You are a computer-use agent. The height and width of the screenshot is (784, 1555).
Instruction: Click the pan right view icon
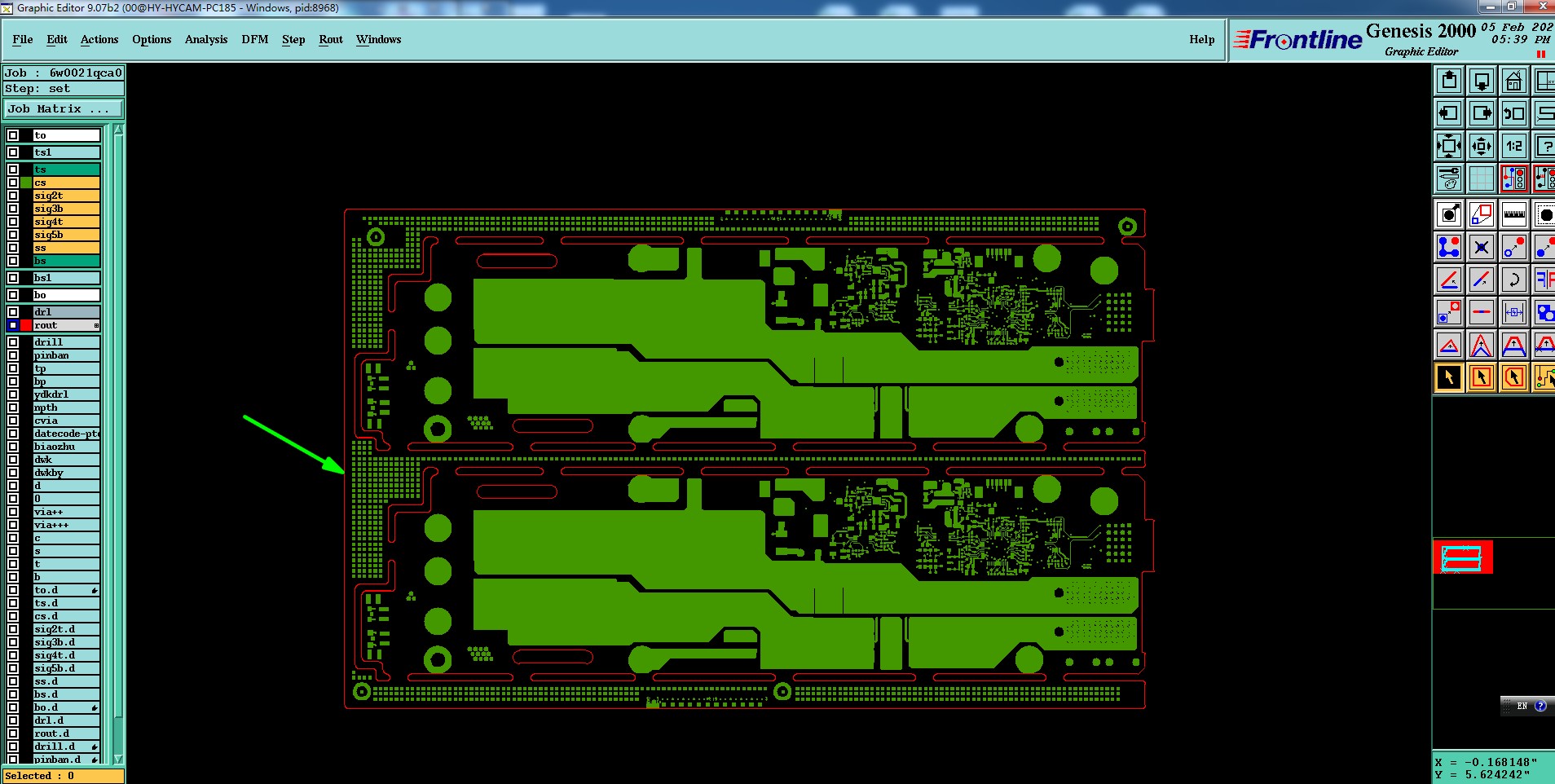coord(1481,113)
